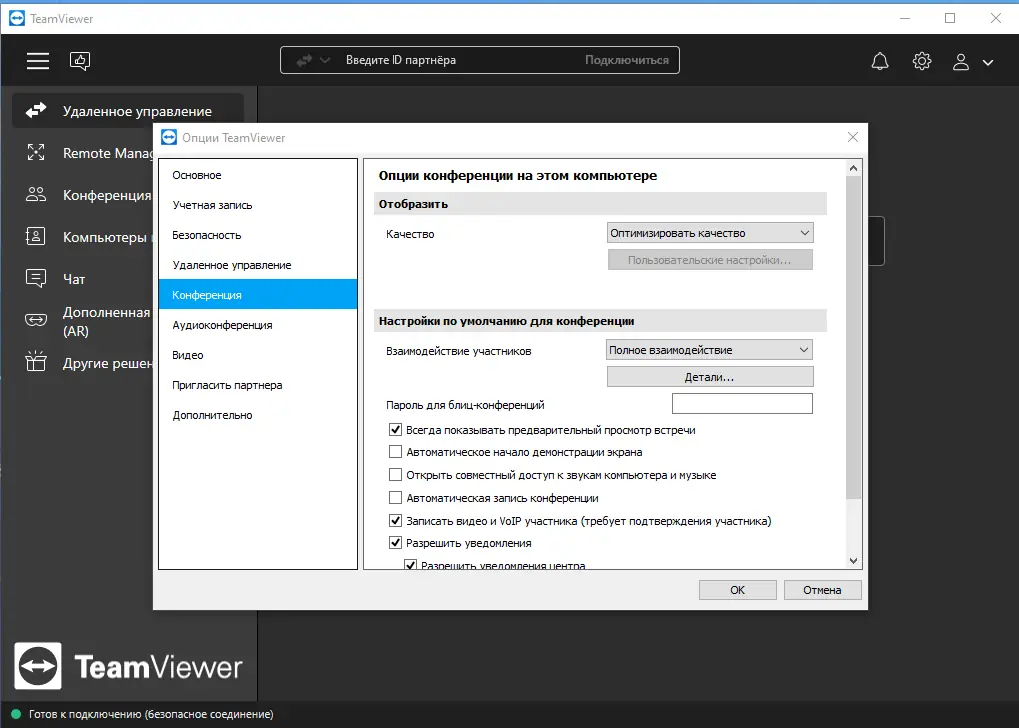Click the connection mode arrows icon
Screen dimensions: 1019x728
pos(303,60)
